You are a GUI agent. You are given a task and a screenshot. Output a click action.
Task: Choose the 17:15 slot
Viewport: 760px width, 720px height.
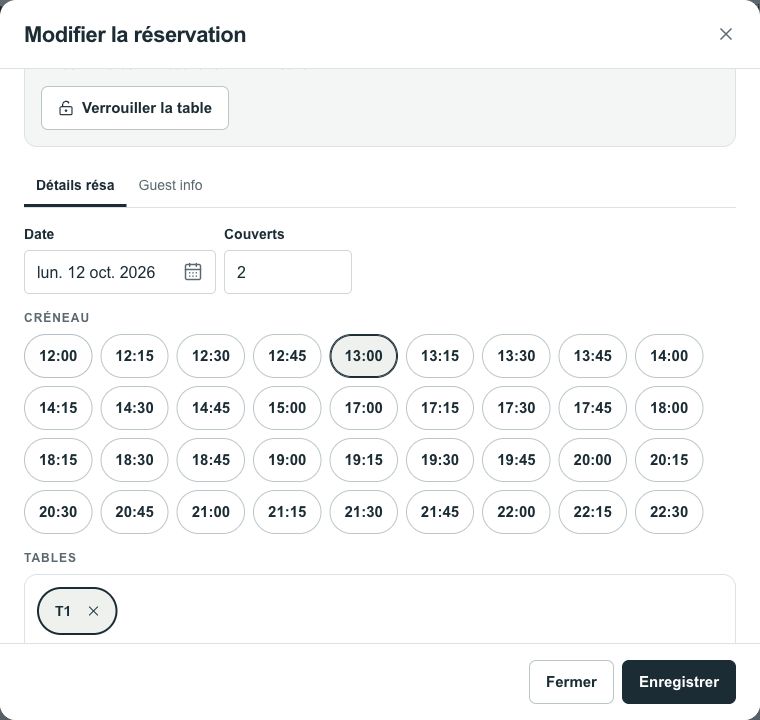coord(440,408)
